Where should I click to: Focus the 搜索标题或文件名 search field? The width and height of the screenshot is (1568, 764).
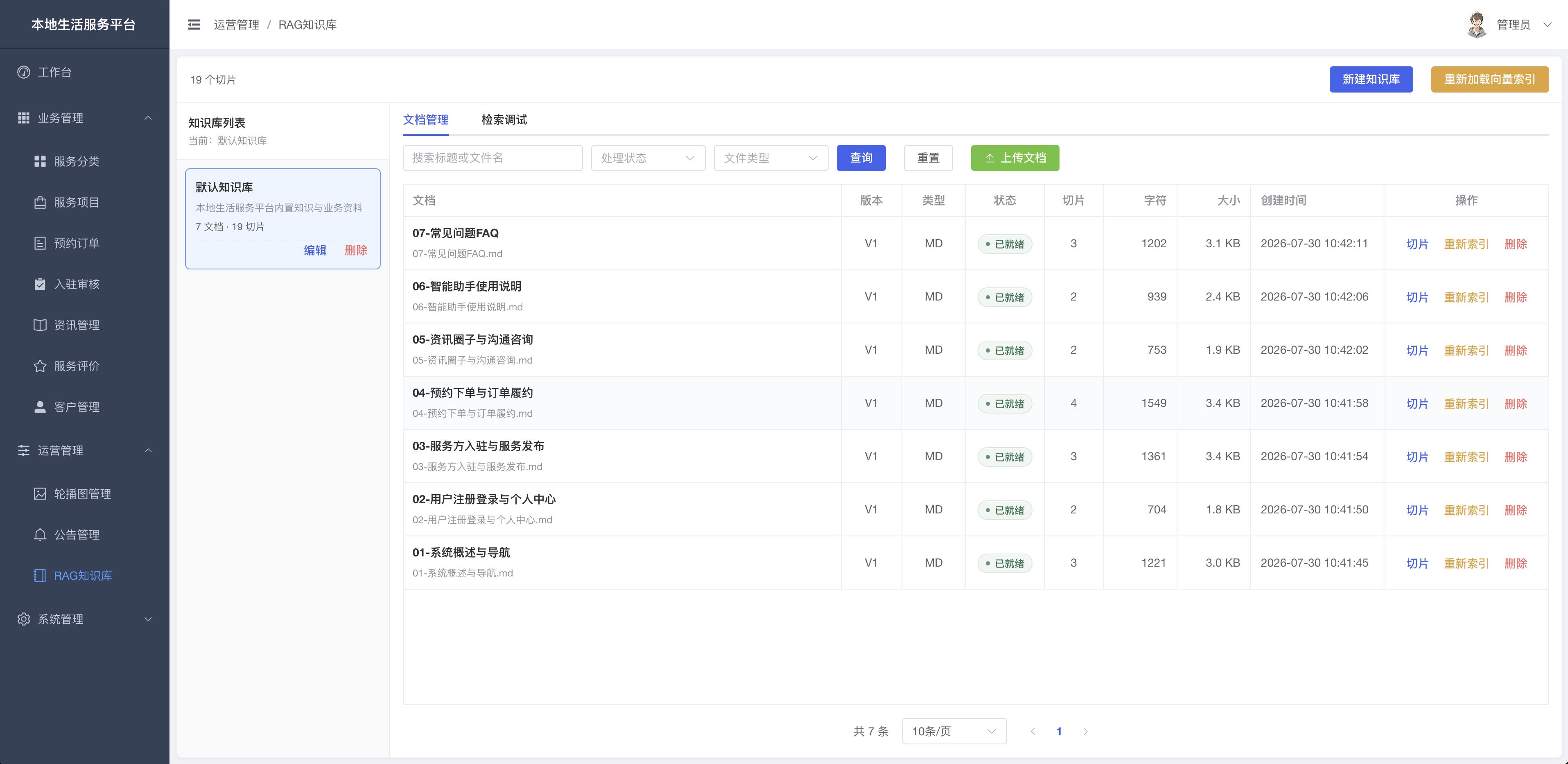493,158
